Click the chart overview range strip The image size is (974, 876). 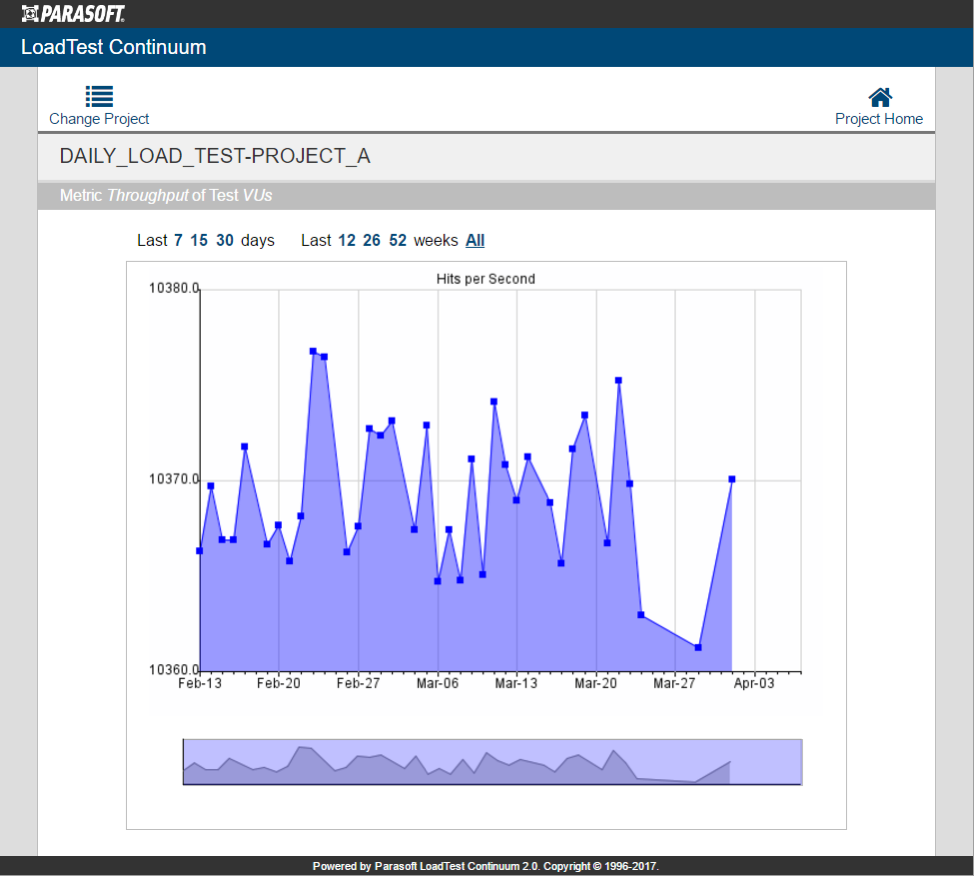493,762
